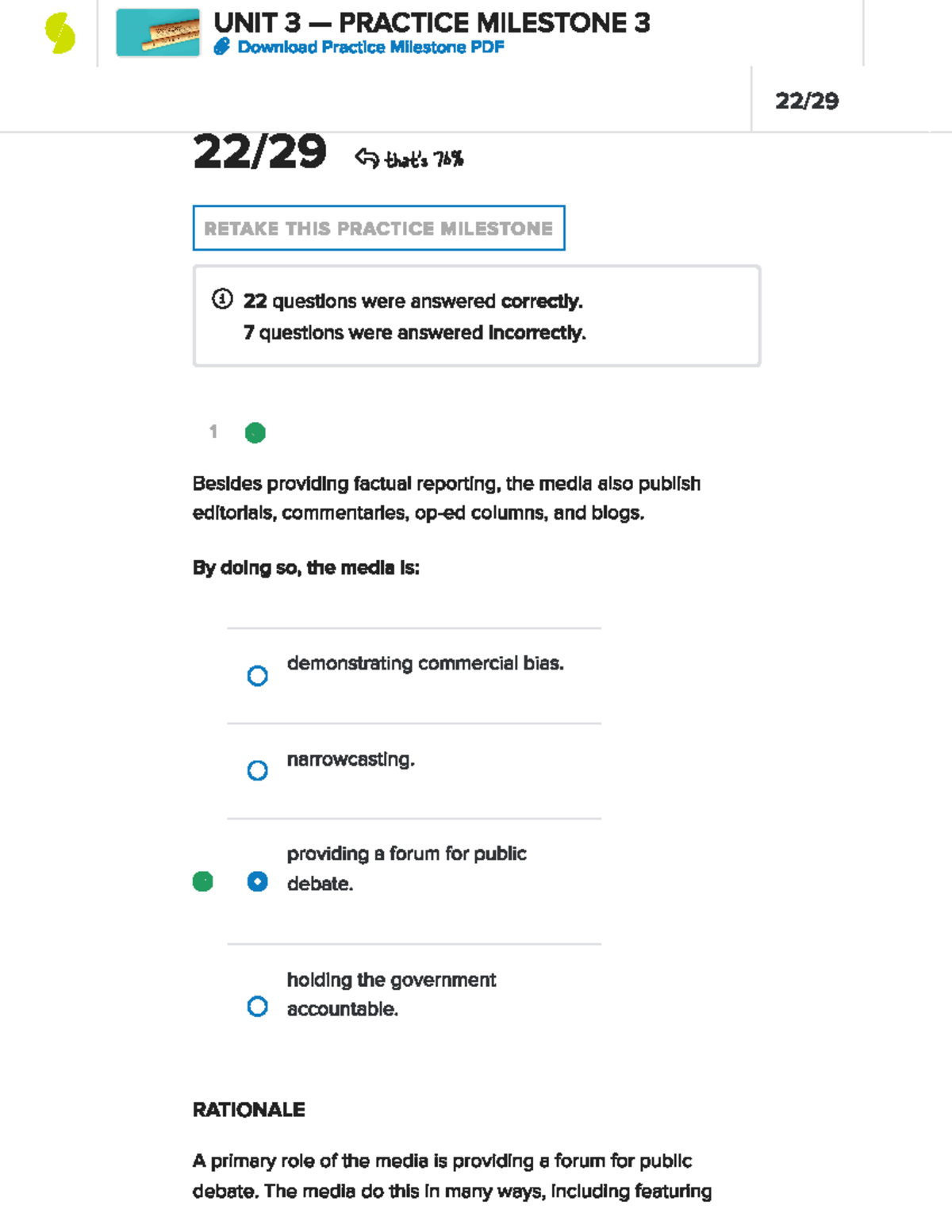The height and width of the screenshot is (1232, 952).
Task: Click the 'that's 76%' handwritten label
Action: [424, 159]
